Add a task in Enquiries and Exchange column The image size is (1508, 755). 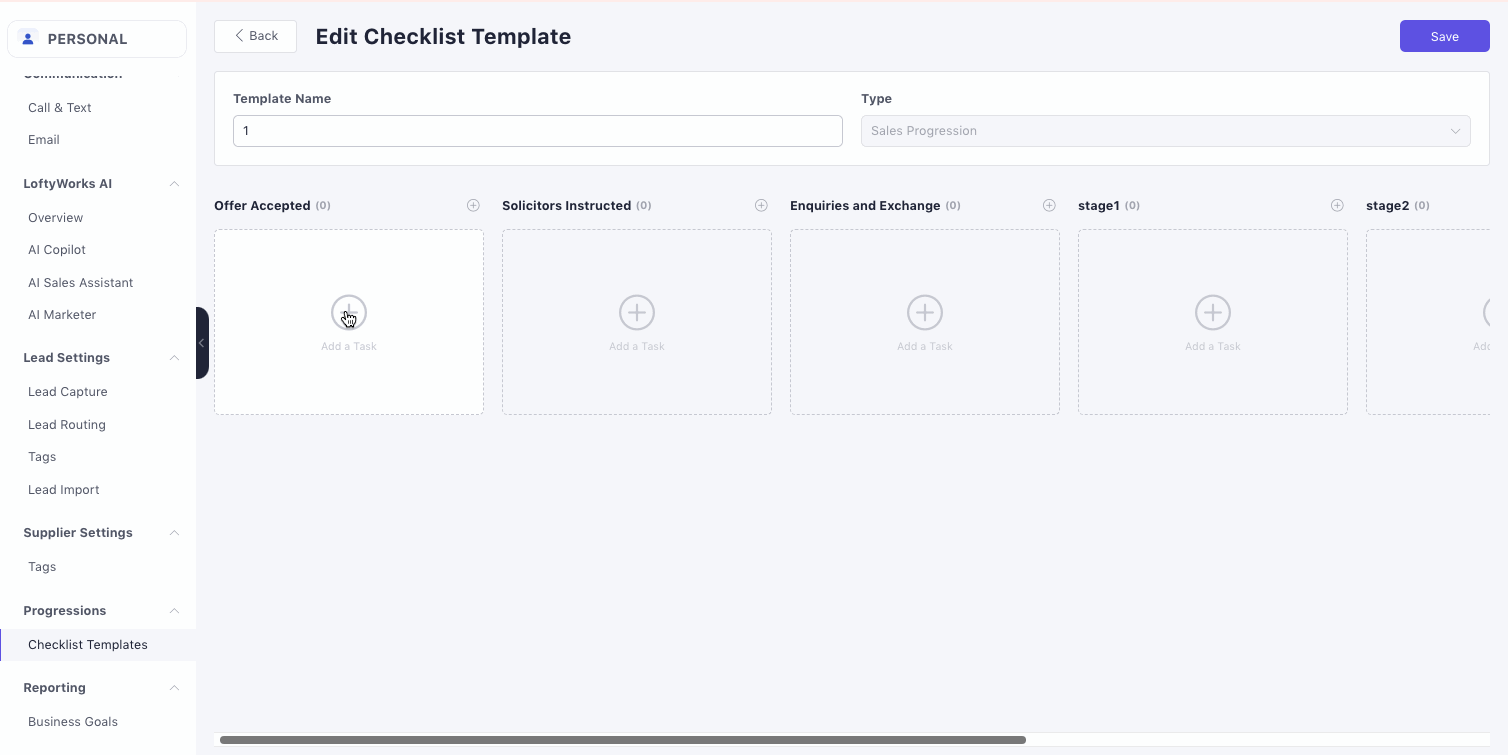(x=925, y=313)
